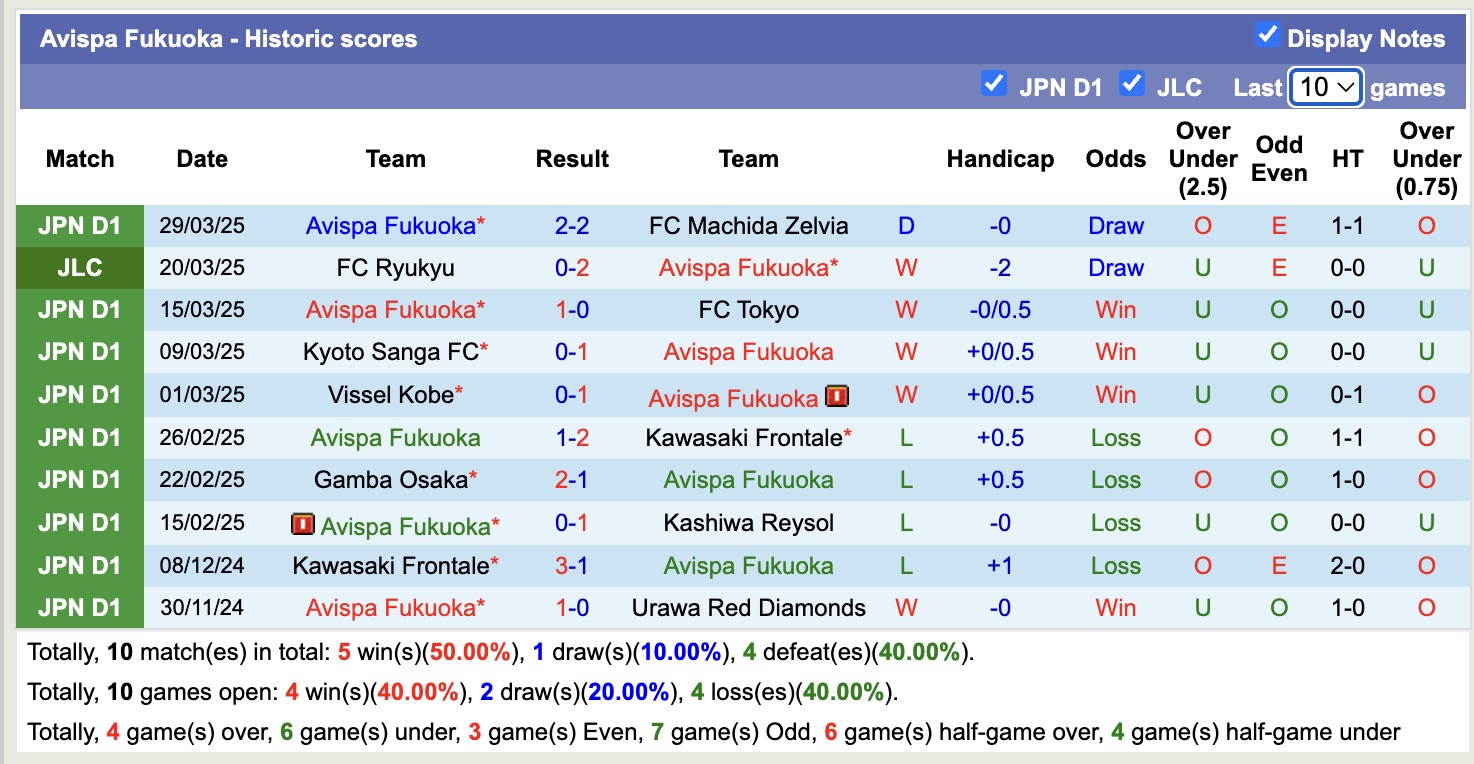Screen dimensions: 1474x764
Task: Select the Vissel Kobe team link
Action: click(x=390, y=394)
